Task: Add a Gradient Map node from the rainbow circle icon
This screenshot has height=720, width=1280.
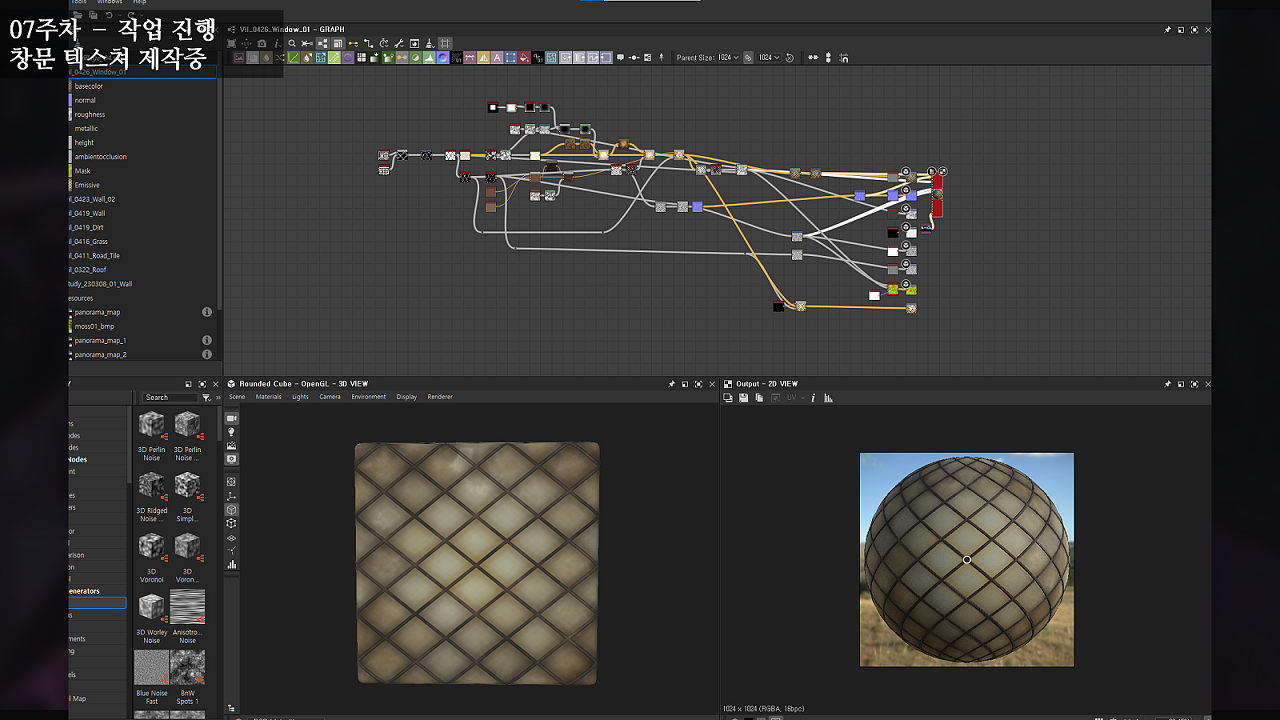Action: pyautogui.click(x=442, y=57)
